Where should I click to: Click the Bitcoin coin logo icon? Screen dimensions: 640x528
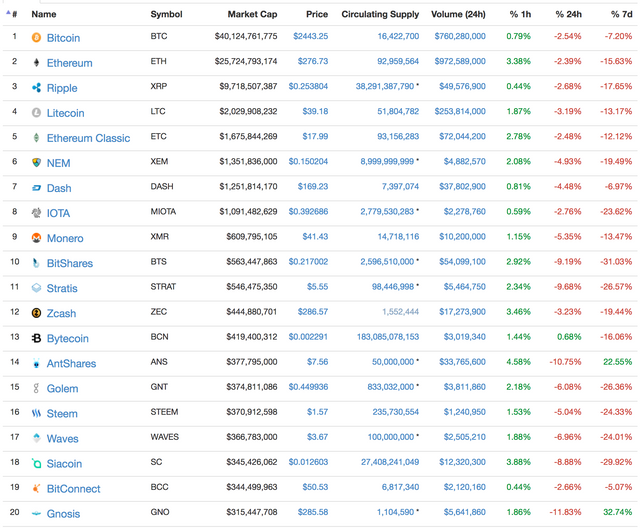36,38
